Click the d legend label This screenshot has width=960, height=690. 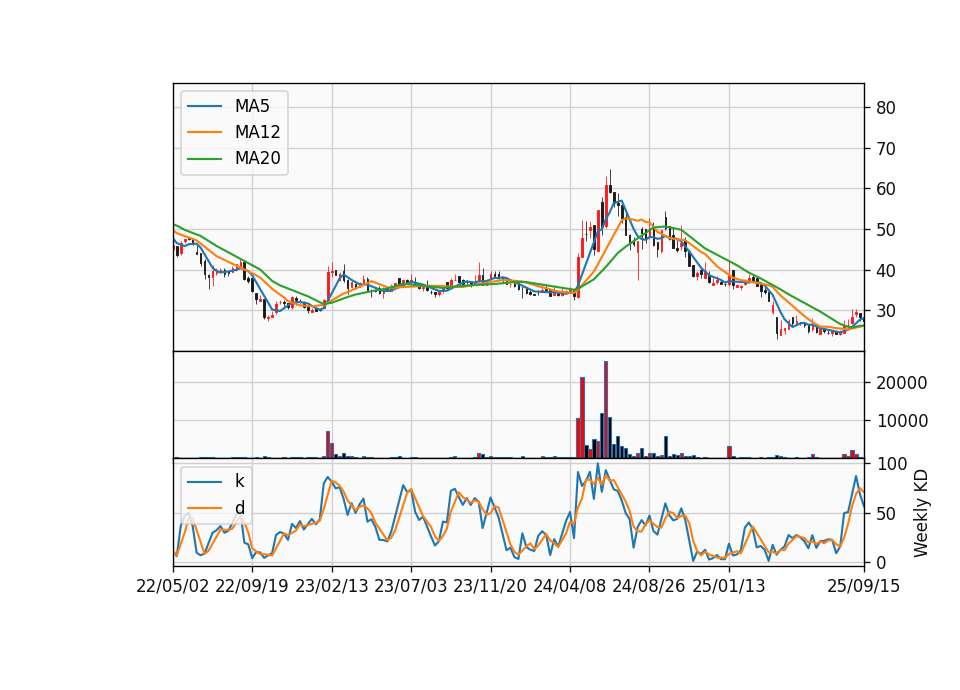click(239, 508)
